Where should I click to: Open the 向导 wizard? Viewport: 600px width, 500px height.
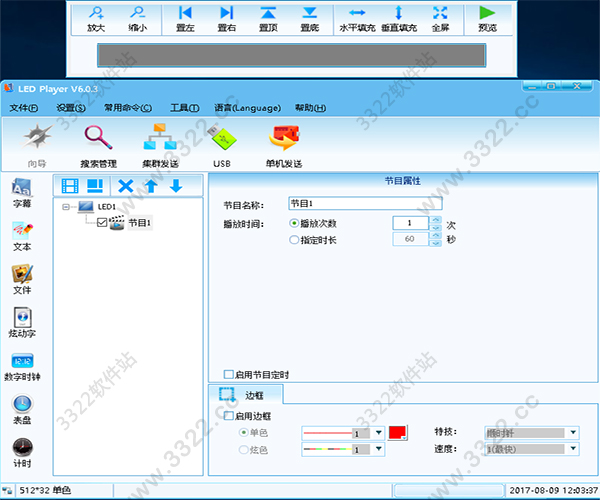click(x=37, y=145)
